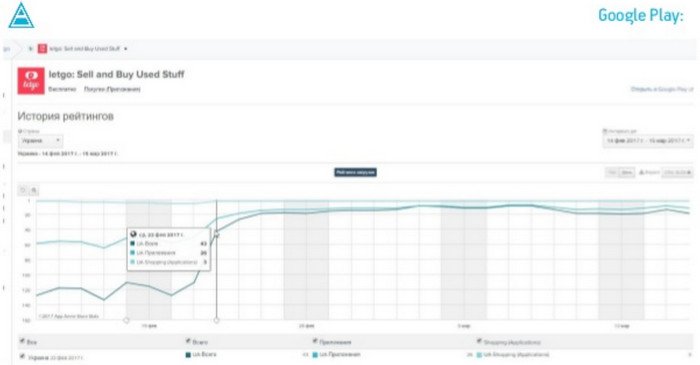Viewport: 700px width, 365px height.
Task: Open the date range dropdown
Action: point(648,141)
